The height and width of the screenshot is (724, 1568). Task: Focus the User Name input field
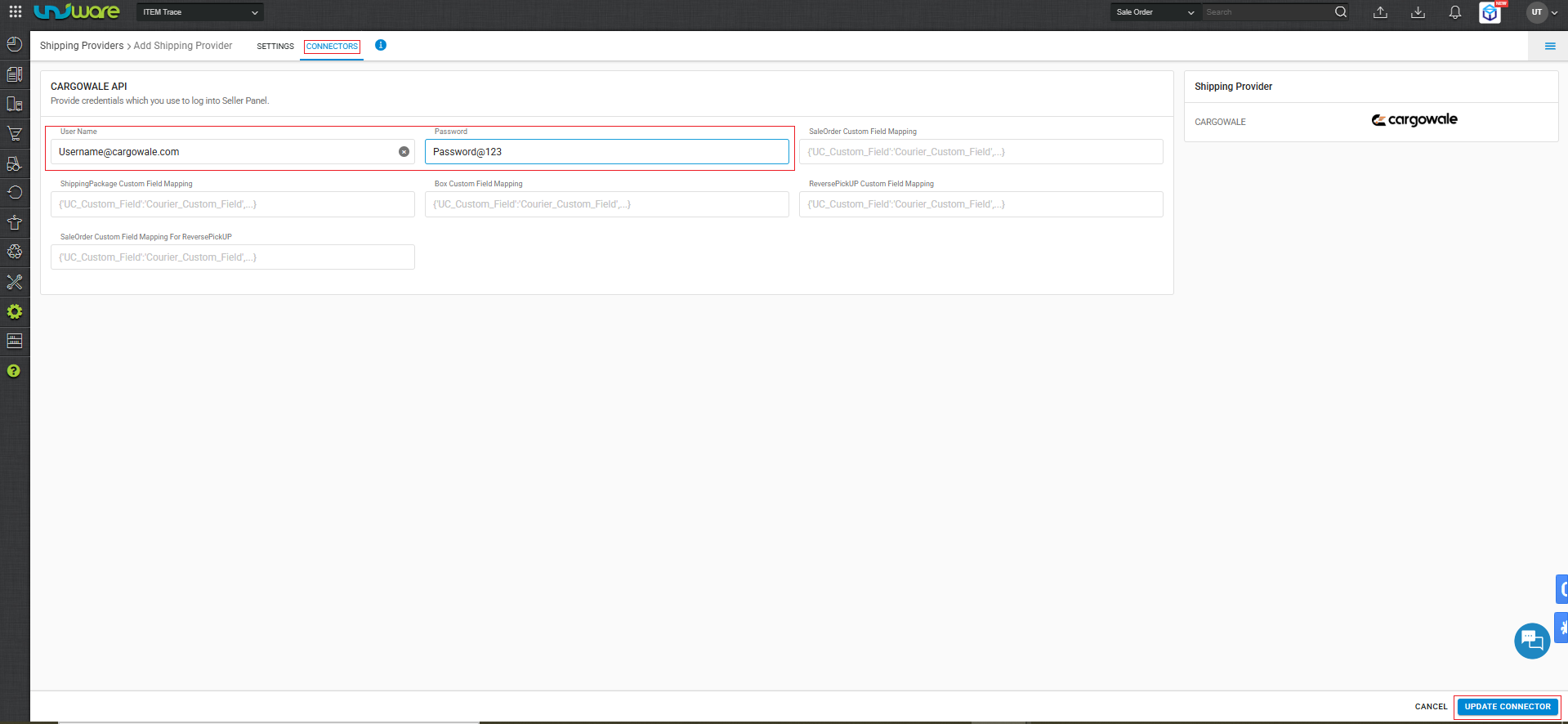233,152
